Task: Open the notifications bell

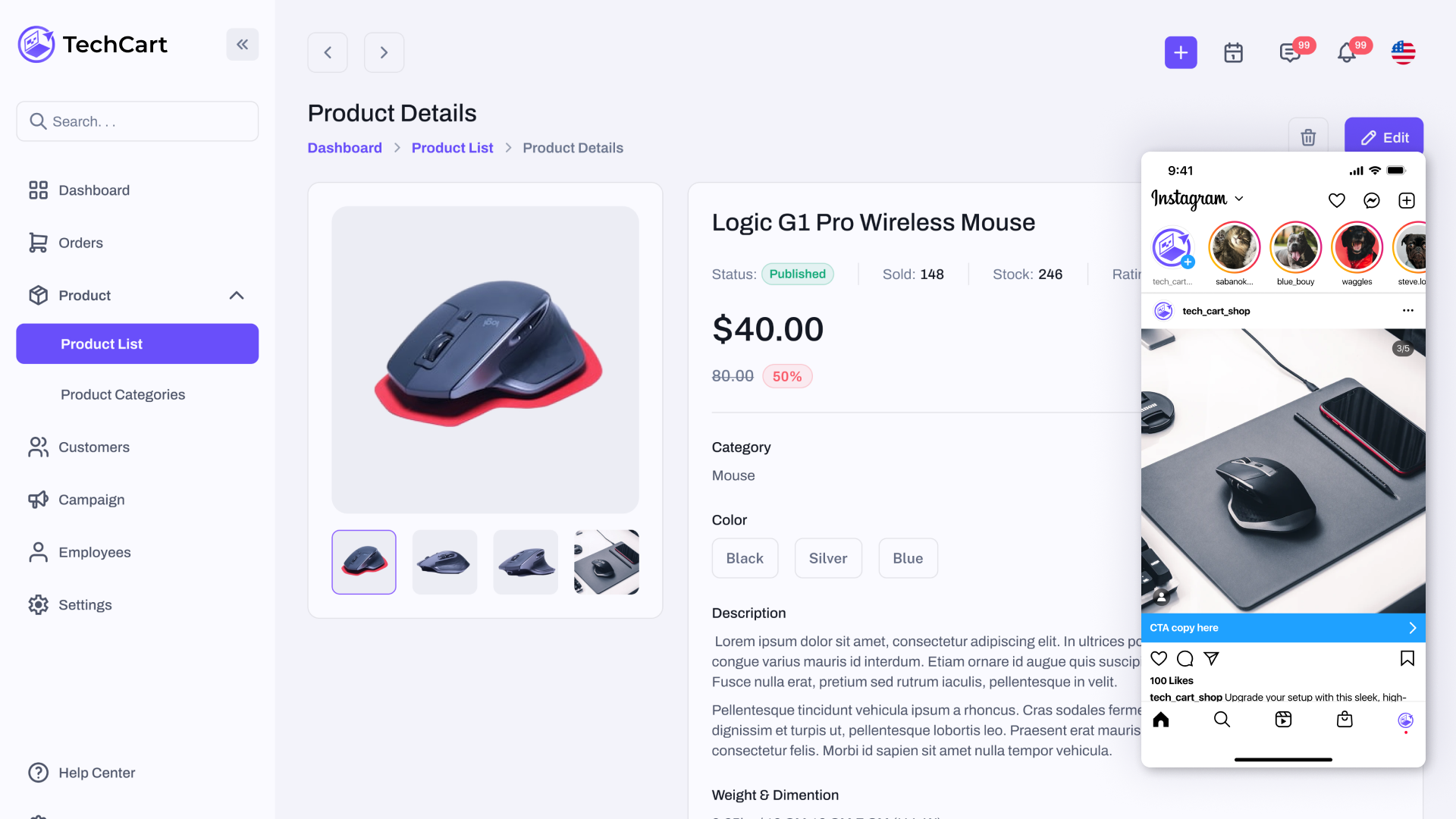Action: pos(1347,52)
